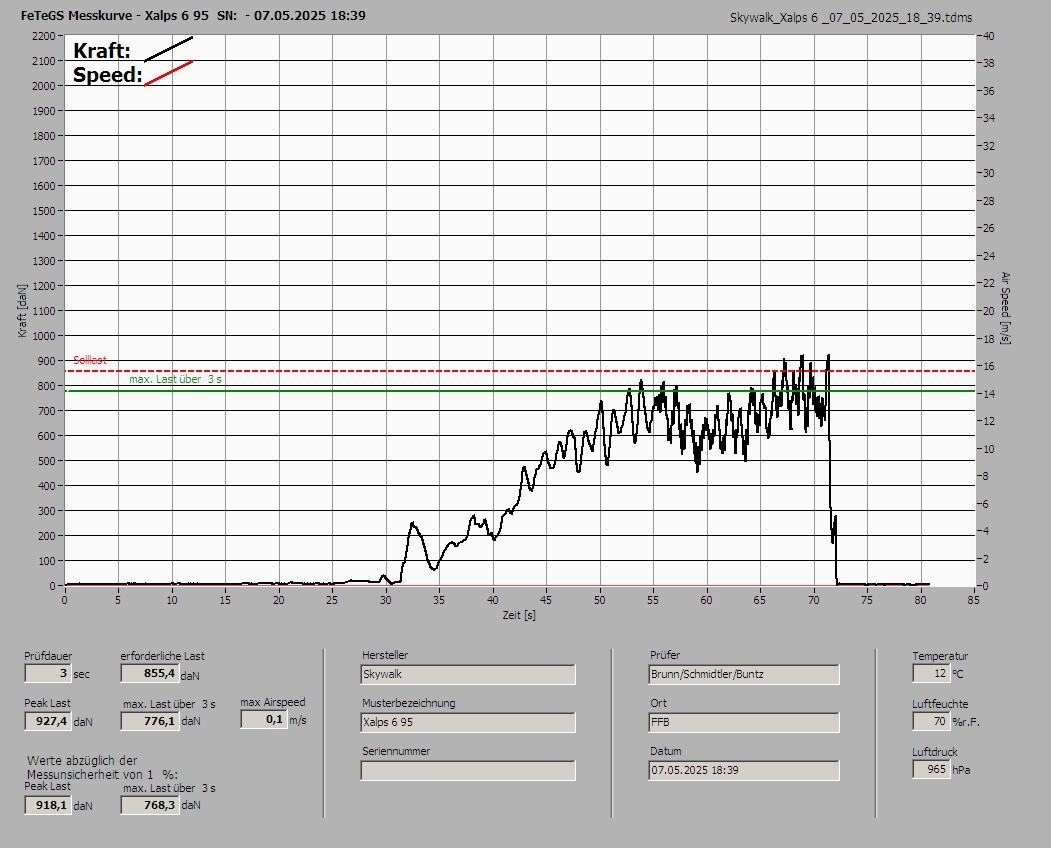Screen dimensions: 1051x848
Task: Click the Hersteller field containing Skywalk
Action: [x=468, y=674]
